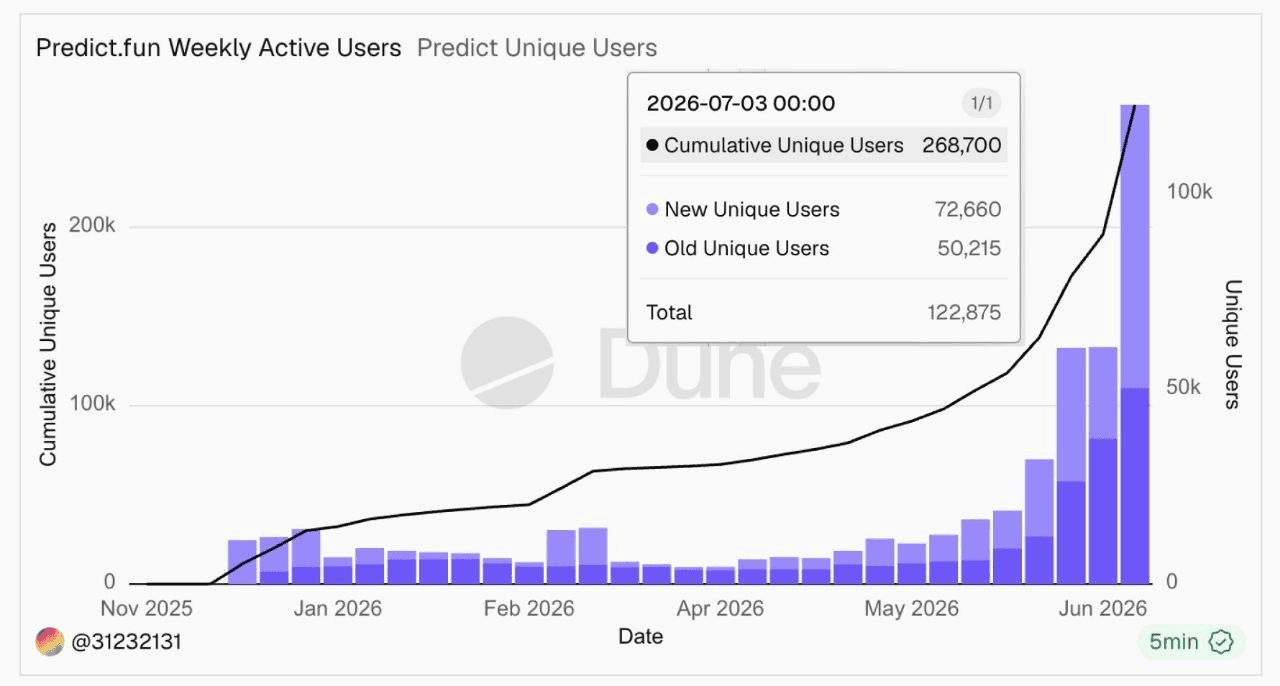Viewport: 1280px width, 686px height.
Task: Click the Nov 2025 x-axis date label
Action: pos(147,608)
